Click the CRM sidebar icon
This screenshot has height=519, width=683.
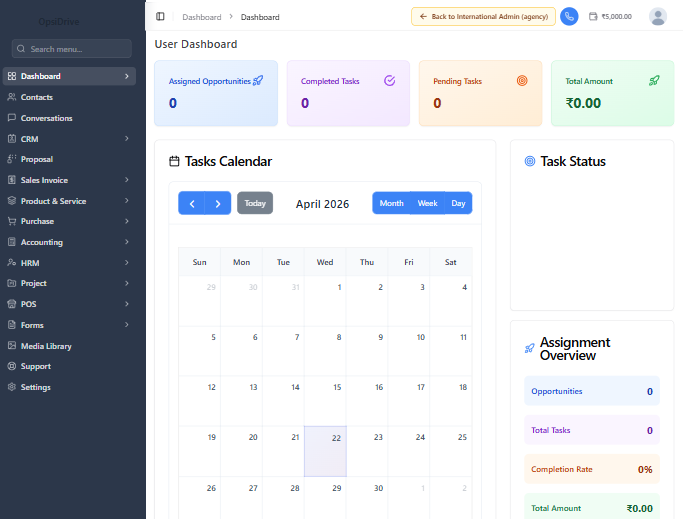point(12,139)
